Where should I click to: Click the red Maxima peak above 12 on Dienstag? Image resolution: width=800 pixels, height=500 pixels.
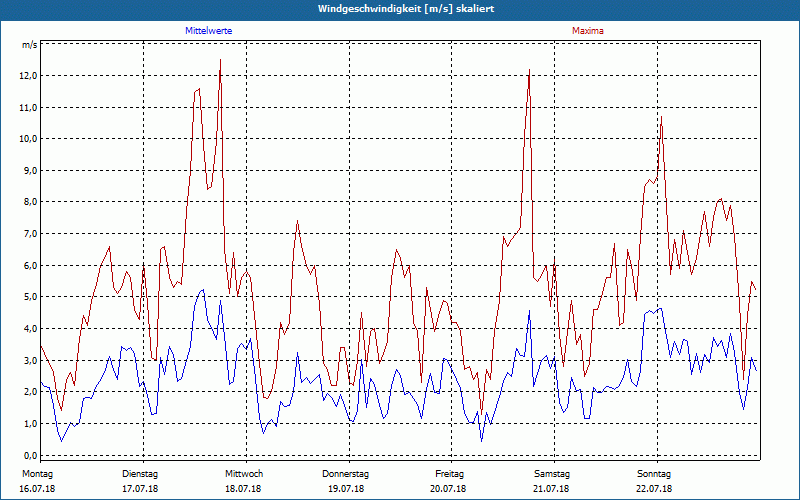coord(220,60)
